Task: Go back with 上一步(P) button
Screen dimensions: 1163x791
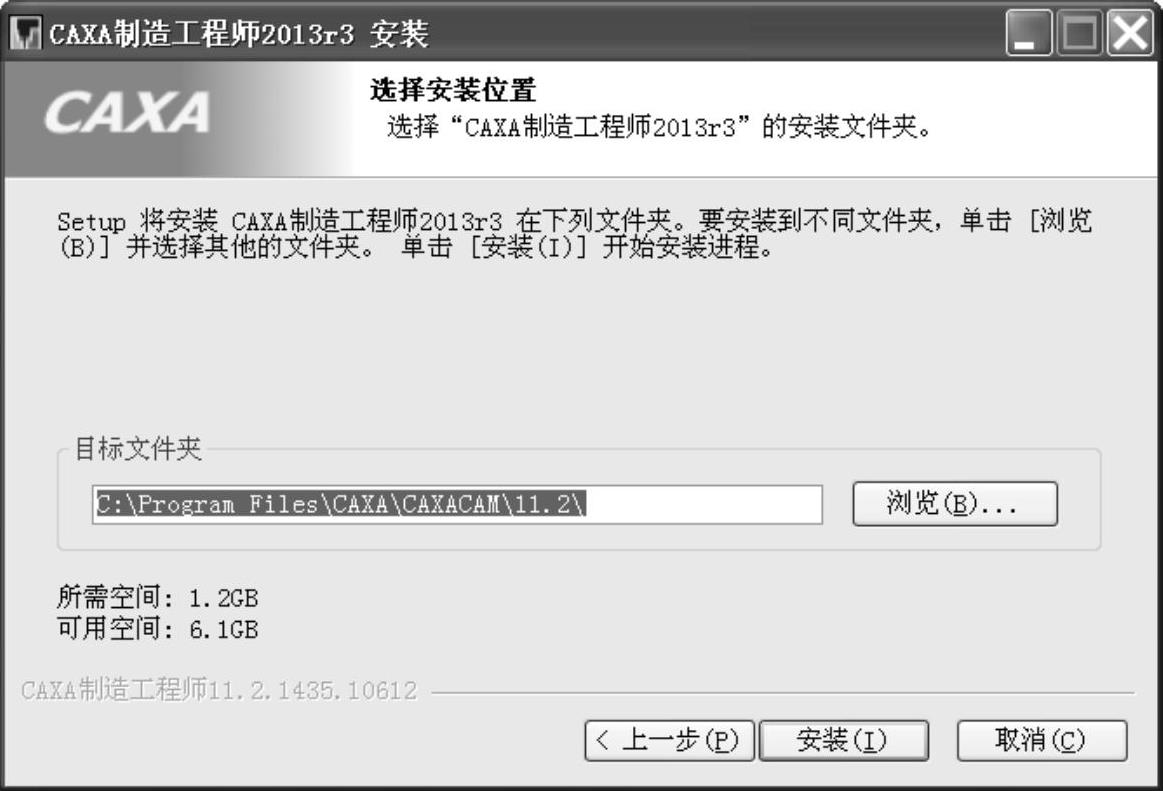Action: pyautogui.click(x=669, y=740)
